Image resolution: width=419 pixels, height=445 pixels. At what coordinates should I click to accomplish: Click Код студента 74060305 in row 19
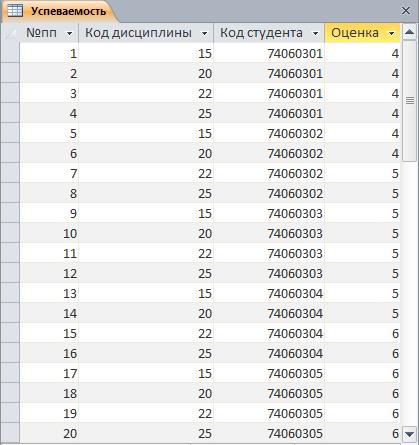[x=269, y=413]
